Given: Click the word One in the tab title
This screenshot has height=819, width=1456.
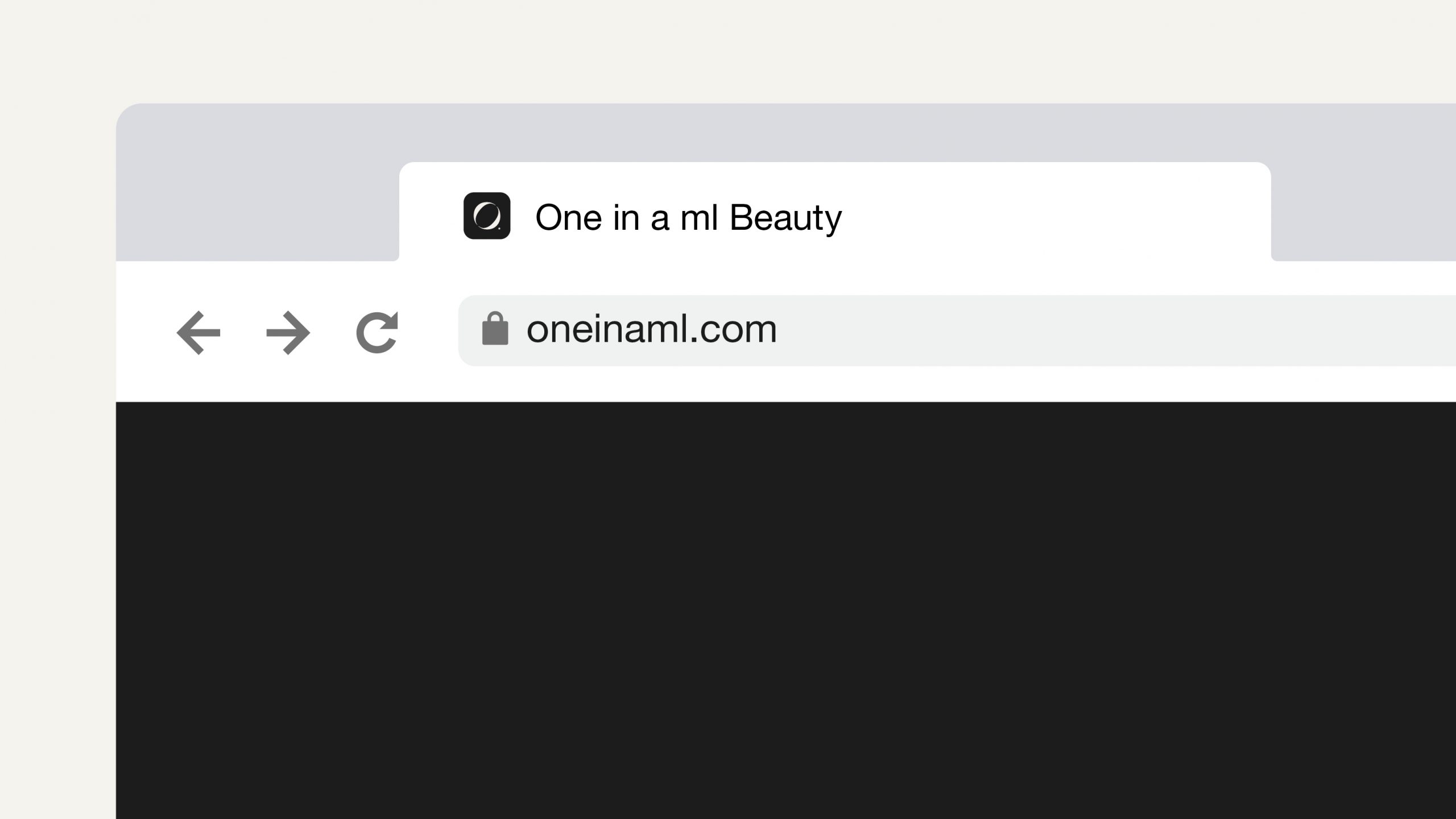Looking at the screenshot, I should [x=569, y=217].
